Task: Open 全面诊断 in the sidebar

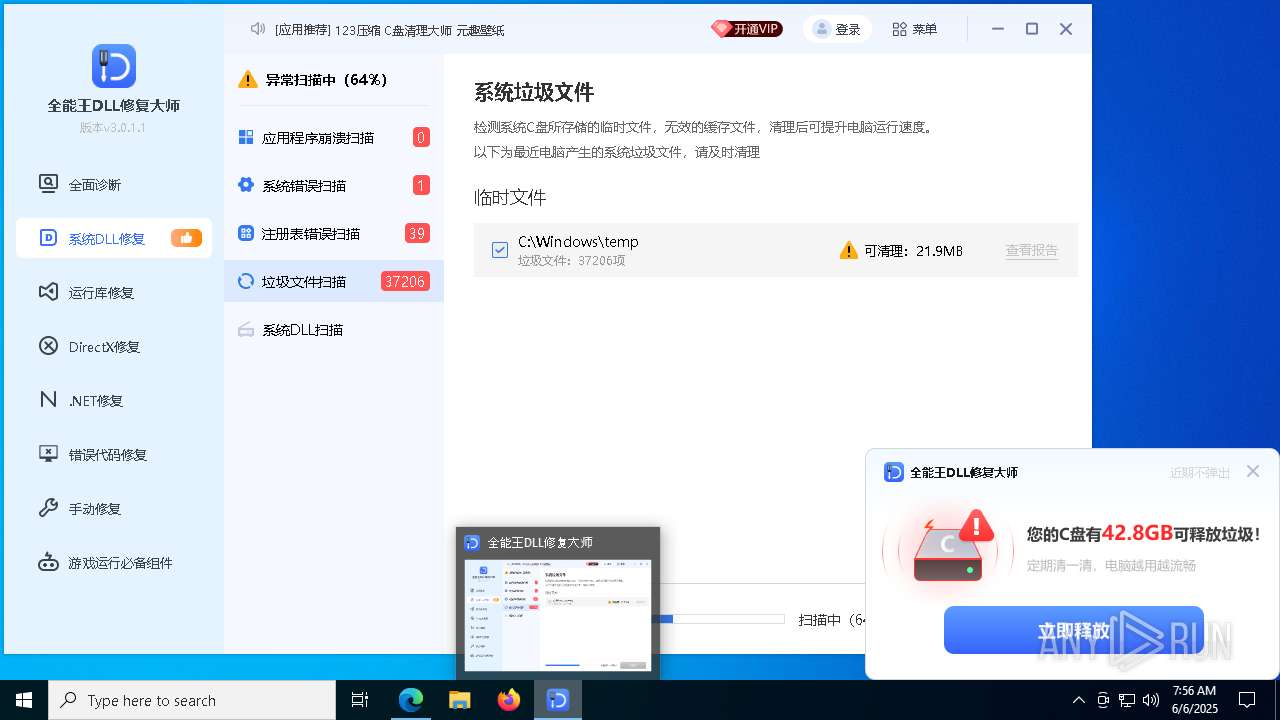Action: point(113,184)
